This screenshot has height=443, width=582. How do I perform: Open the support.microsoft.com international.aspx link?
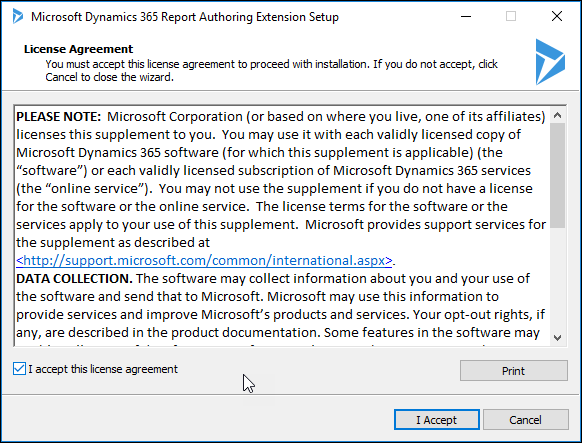pyautogui.click(x=204, y=260)
